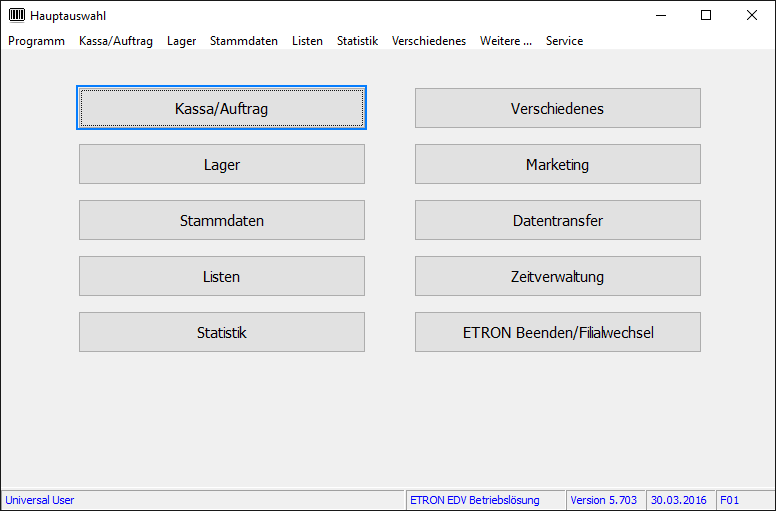The image size is (776, 511).
Task: Click the Stammdaten main button
Action: (221, 220)
